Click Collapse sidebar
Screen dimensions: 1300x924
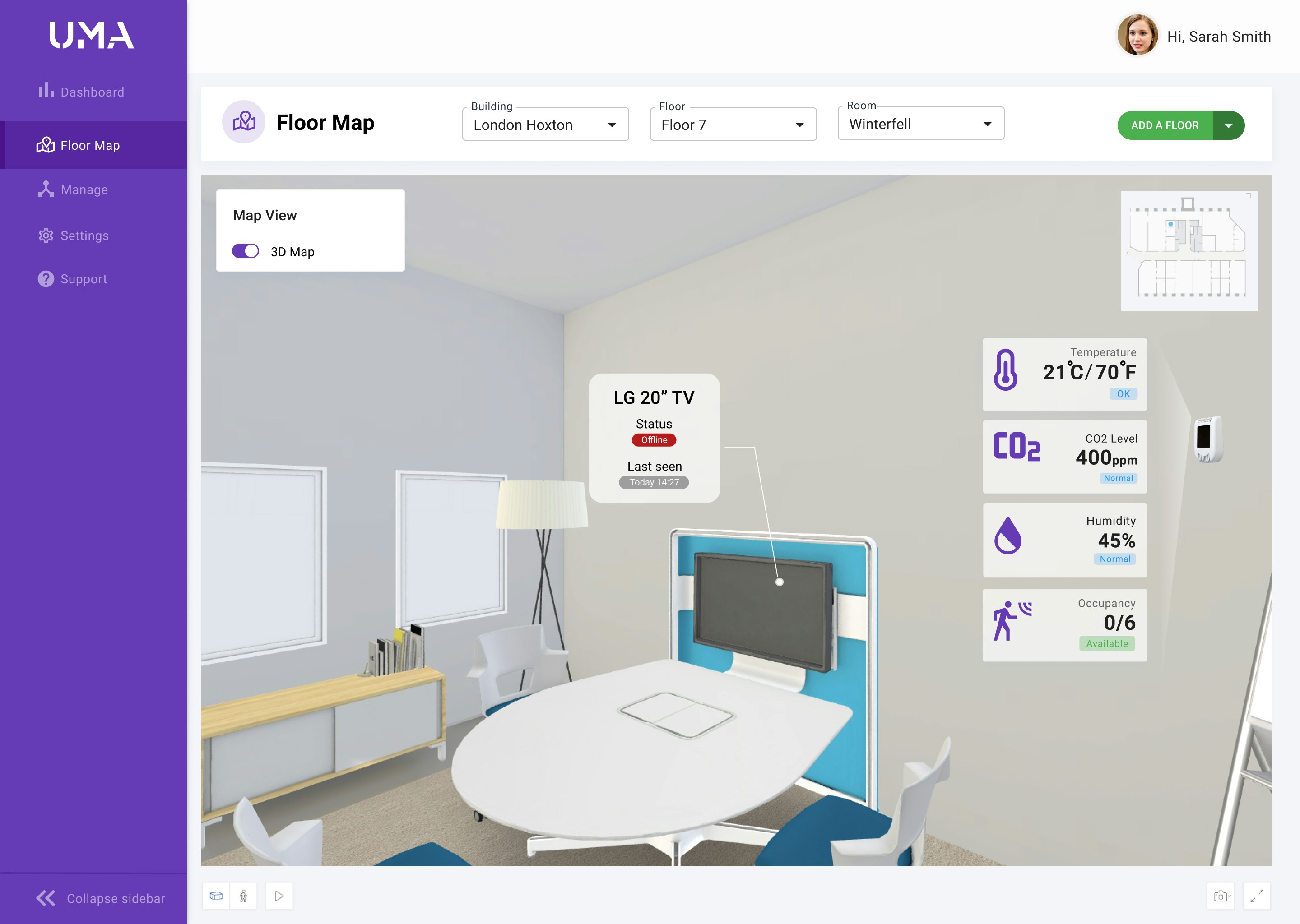[101, 898]
